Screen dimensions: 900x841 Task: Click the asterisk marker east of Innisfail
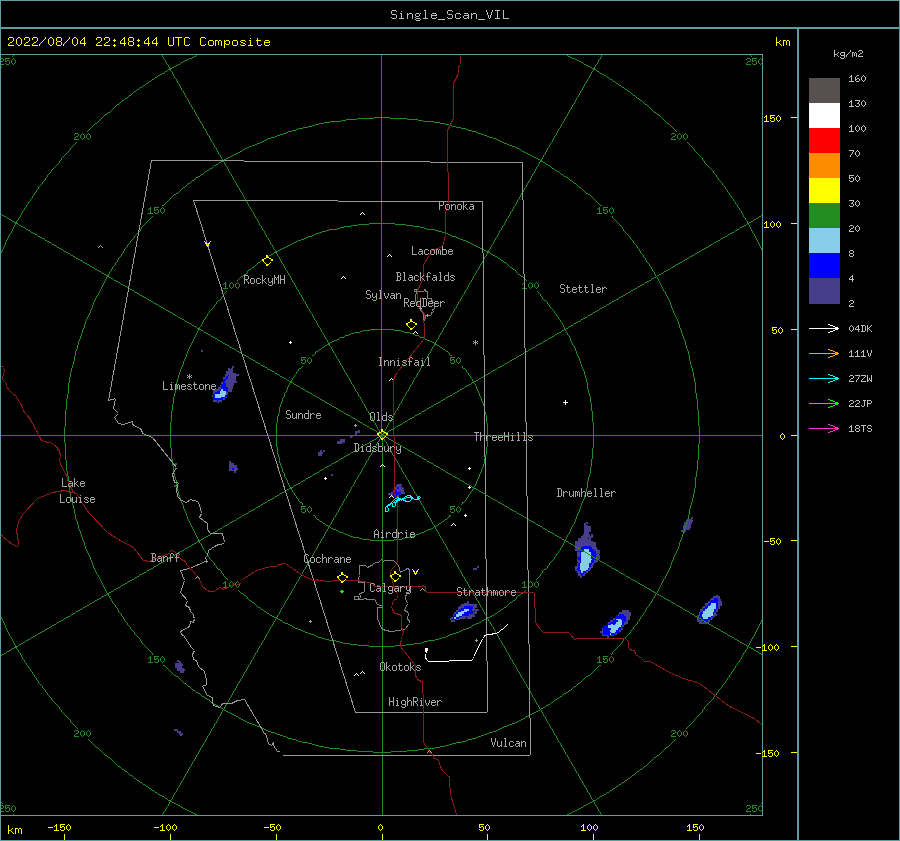coord(475,343)
